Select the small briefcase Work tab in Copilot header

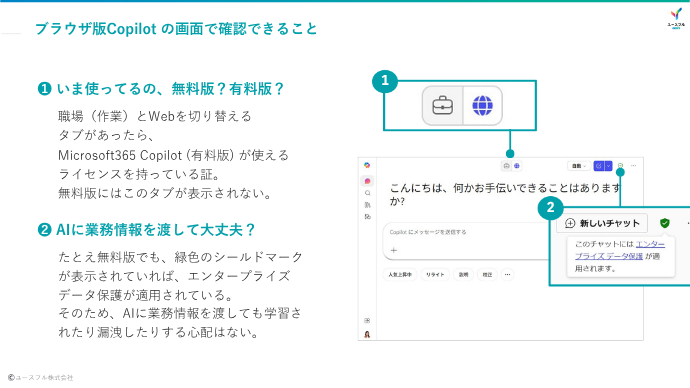506,166
